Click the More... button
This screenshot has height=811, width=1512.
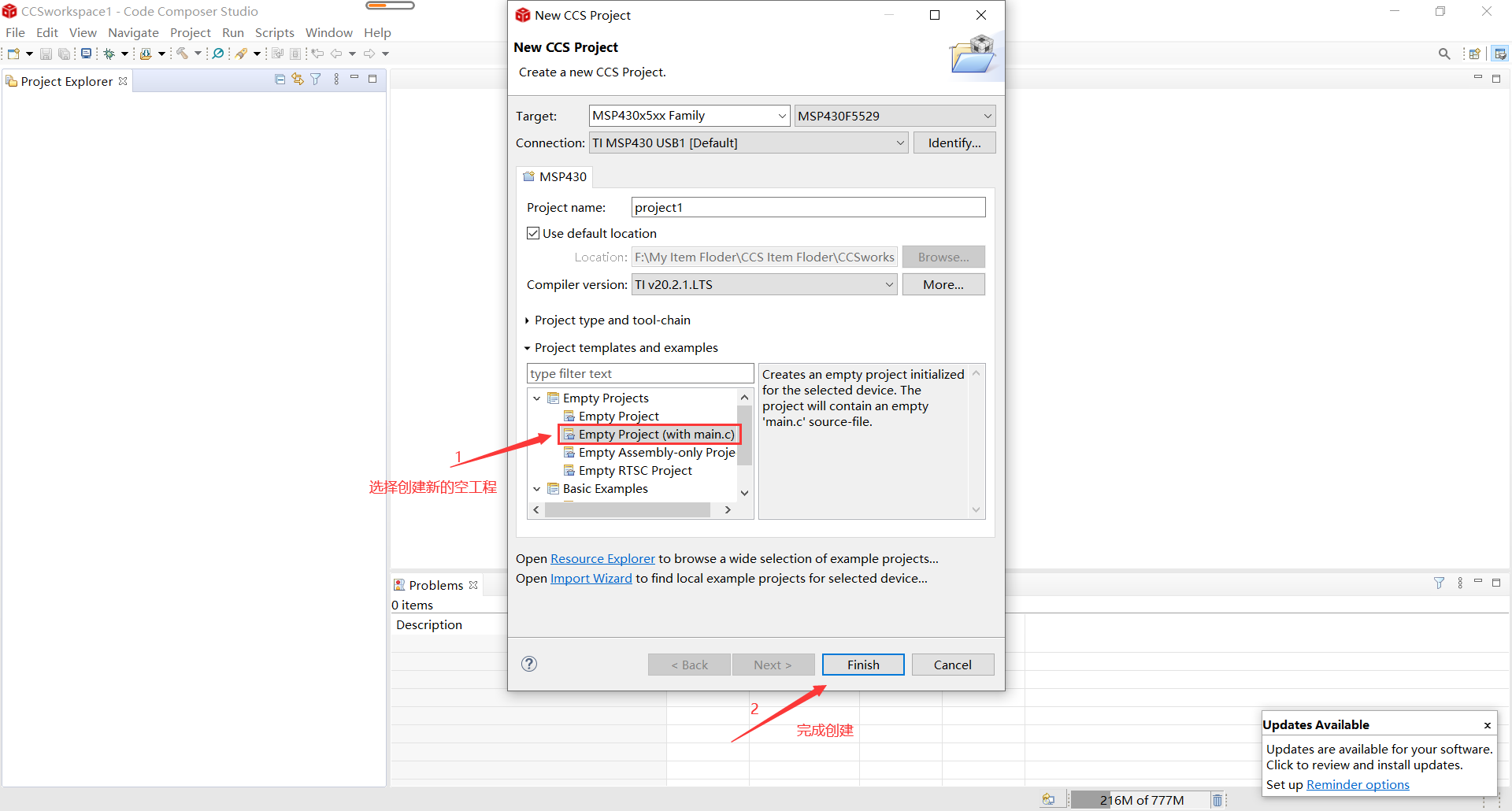[x=943, y=284]
